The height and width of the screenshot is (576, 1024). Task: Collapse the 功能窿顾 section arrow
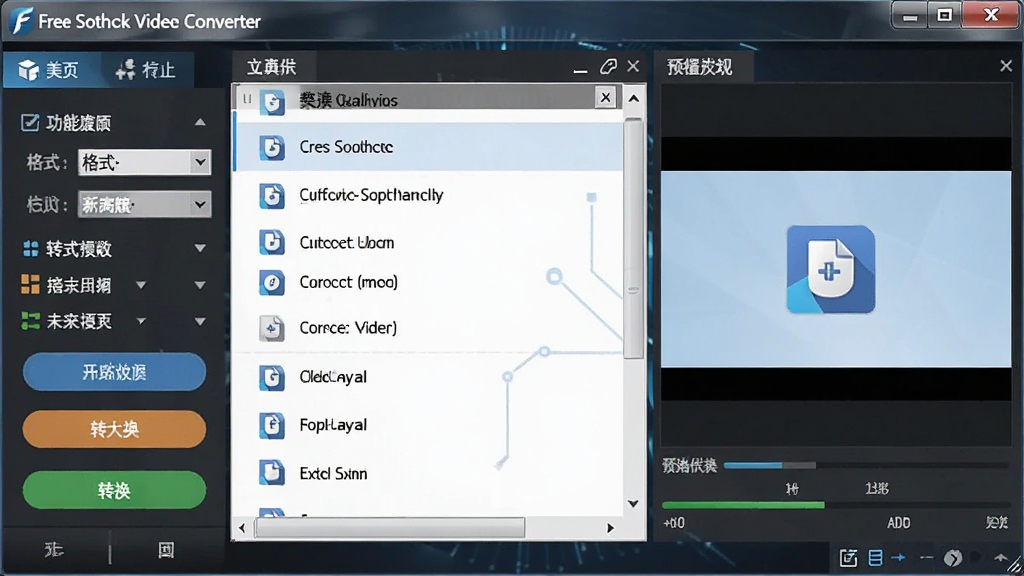(x=200, y=122)
